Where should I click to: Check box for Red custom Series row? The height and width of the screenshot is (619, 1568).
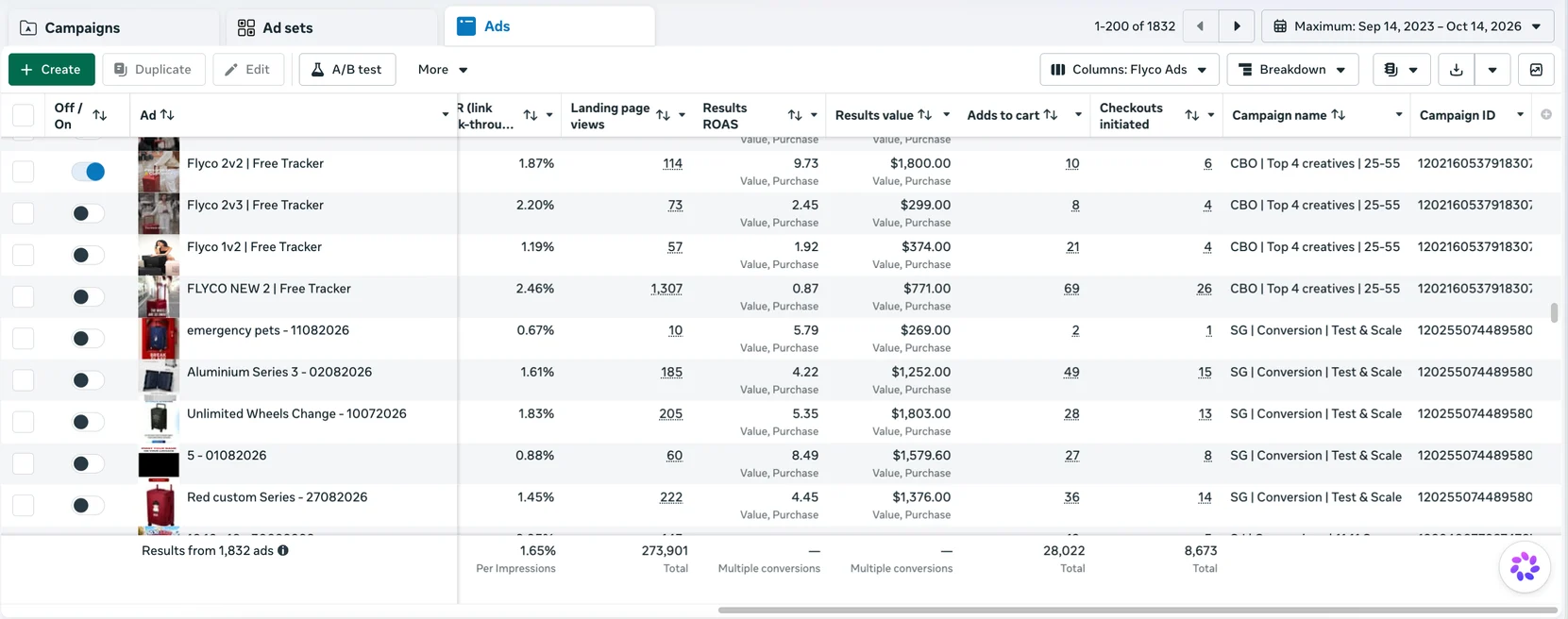point(24,505)
